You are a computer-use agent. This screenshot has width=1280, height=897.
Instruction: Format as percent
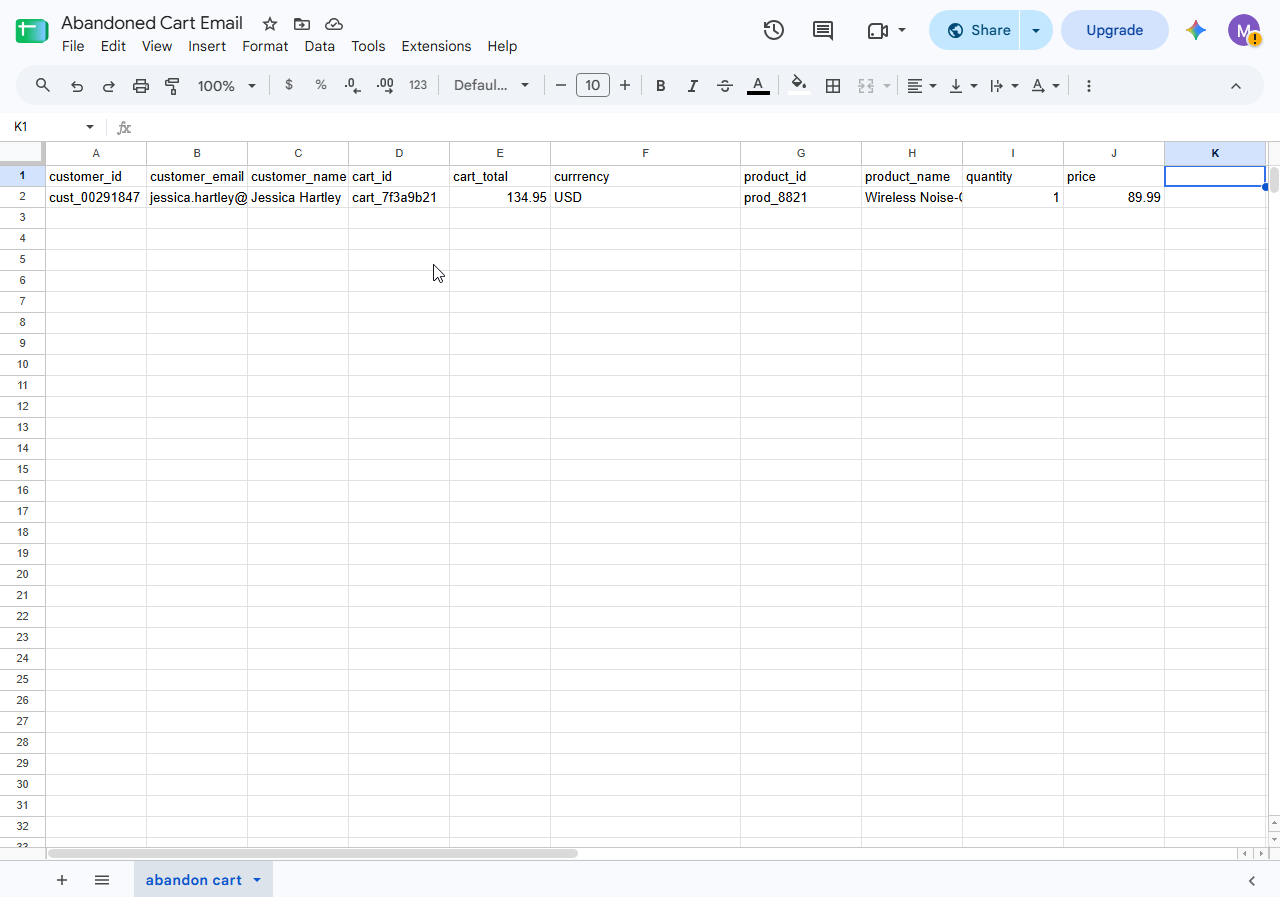coord(321,86)
